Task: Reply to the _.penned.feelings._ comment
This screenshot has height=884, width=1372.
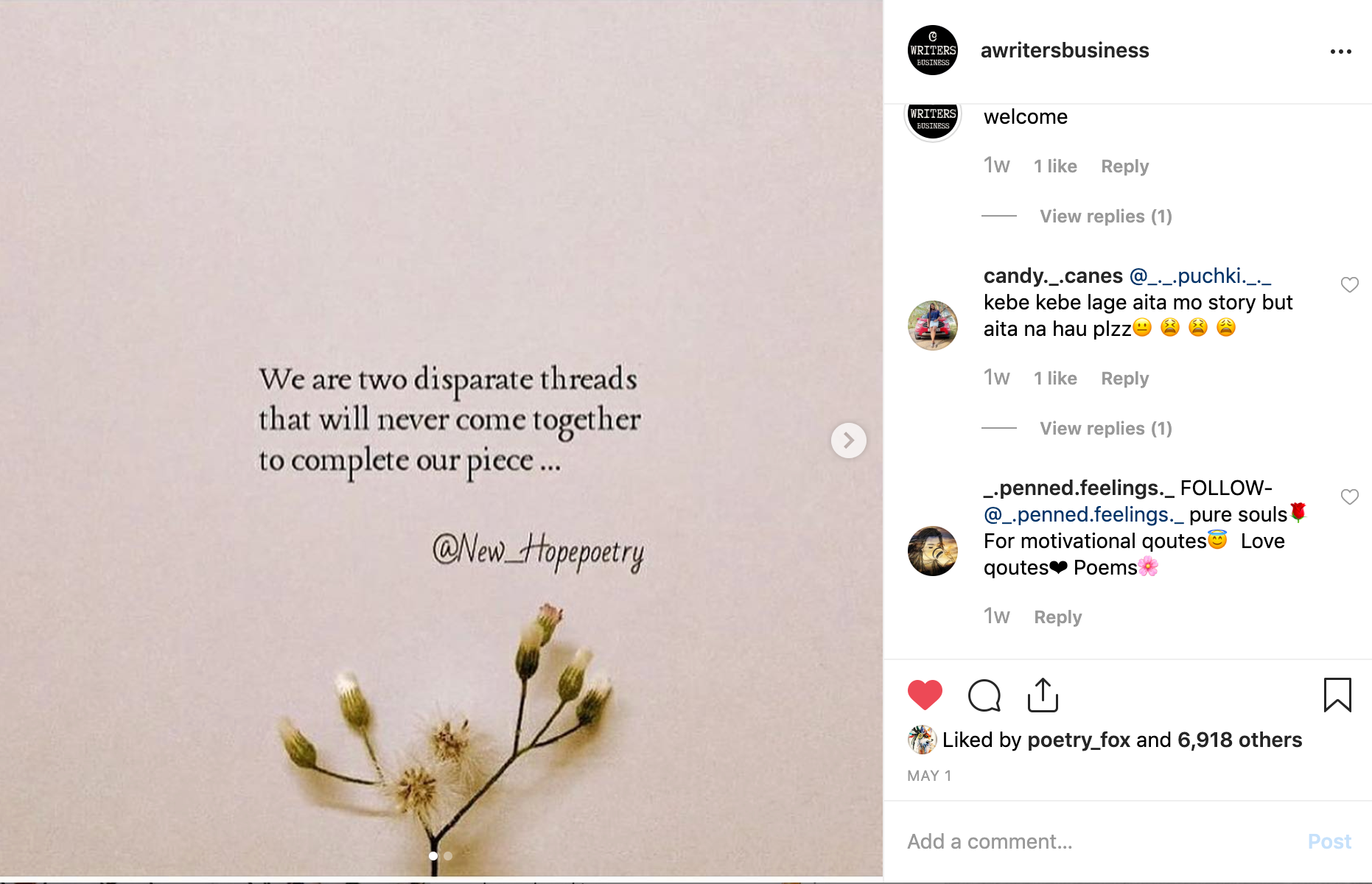Action: (x=1057, y=617)
